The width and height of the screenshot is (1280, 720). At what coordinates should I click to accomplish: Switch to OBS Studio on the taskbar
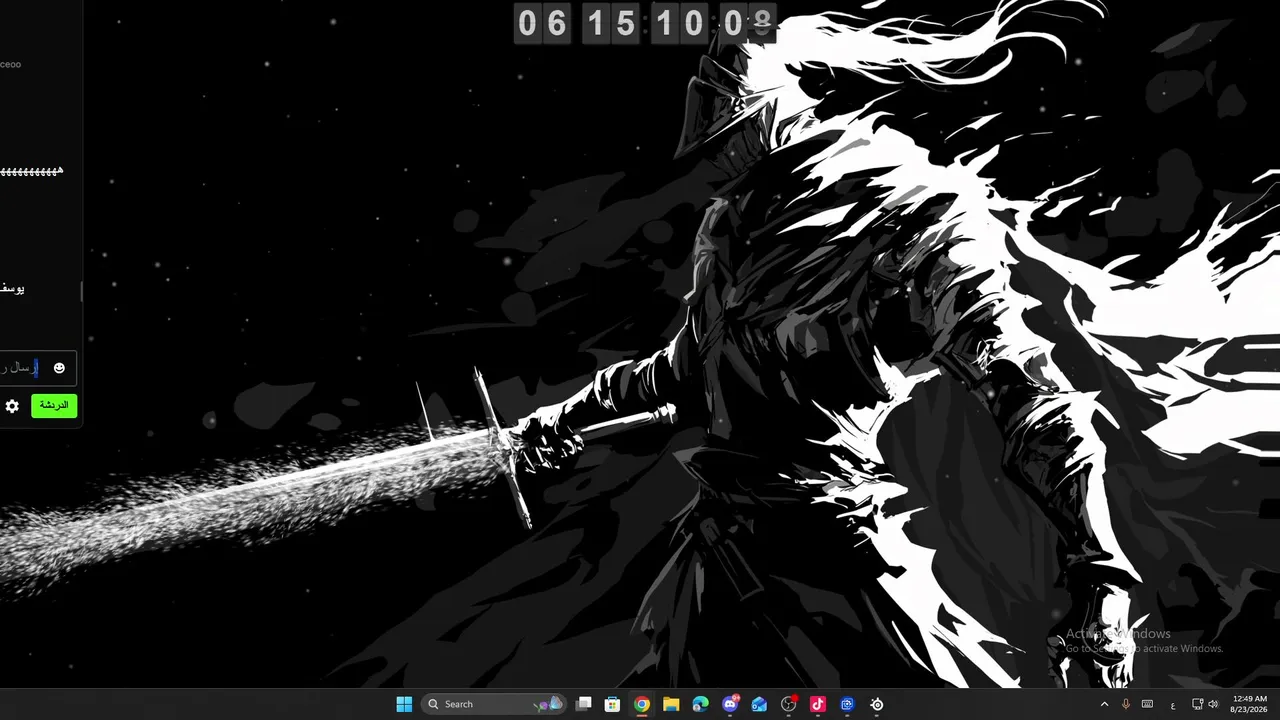click(789, 704)
